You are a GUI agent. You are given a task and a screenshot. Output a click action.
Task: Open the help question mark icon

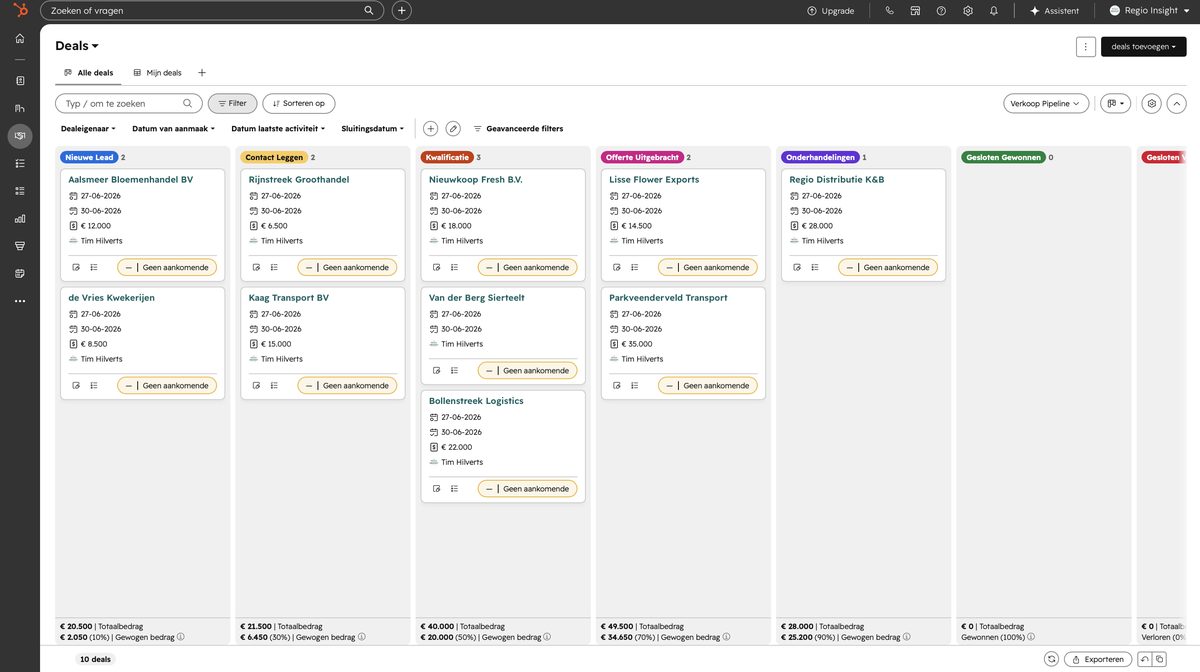(x=941, y=11)
